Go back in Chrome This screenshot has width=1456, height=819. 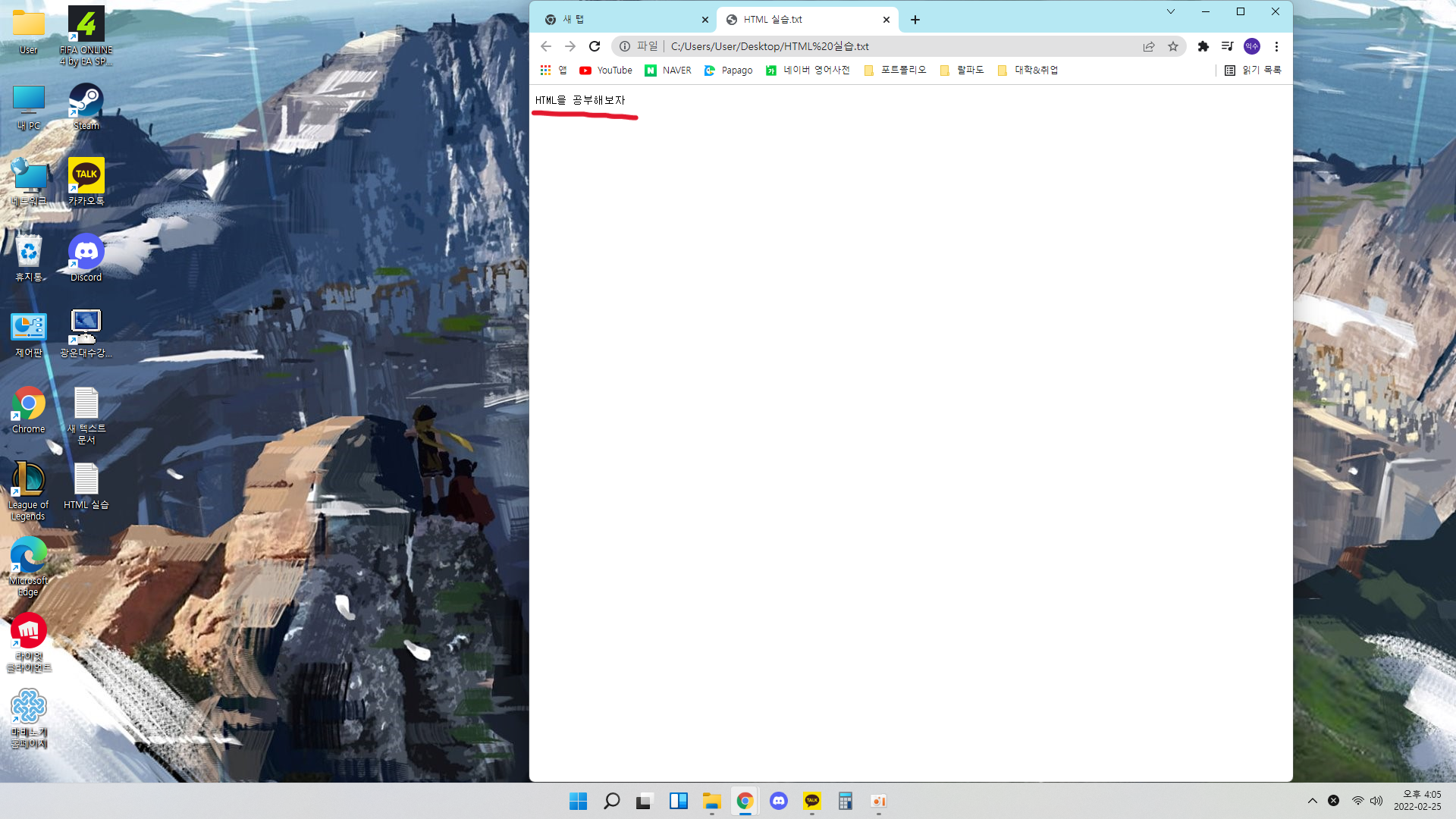point(546,46)
